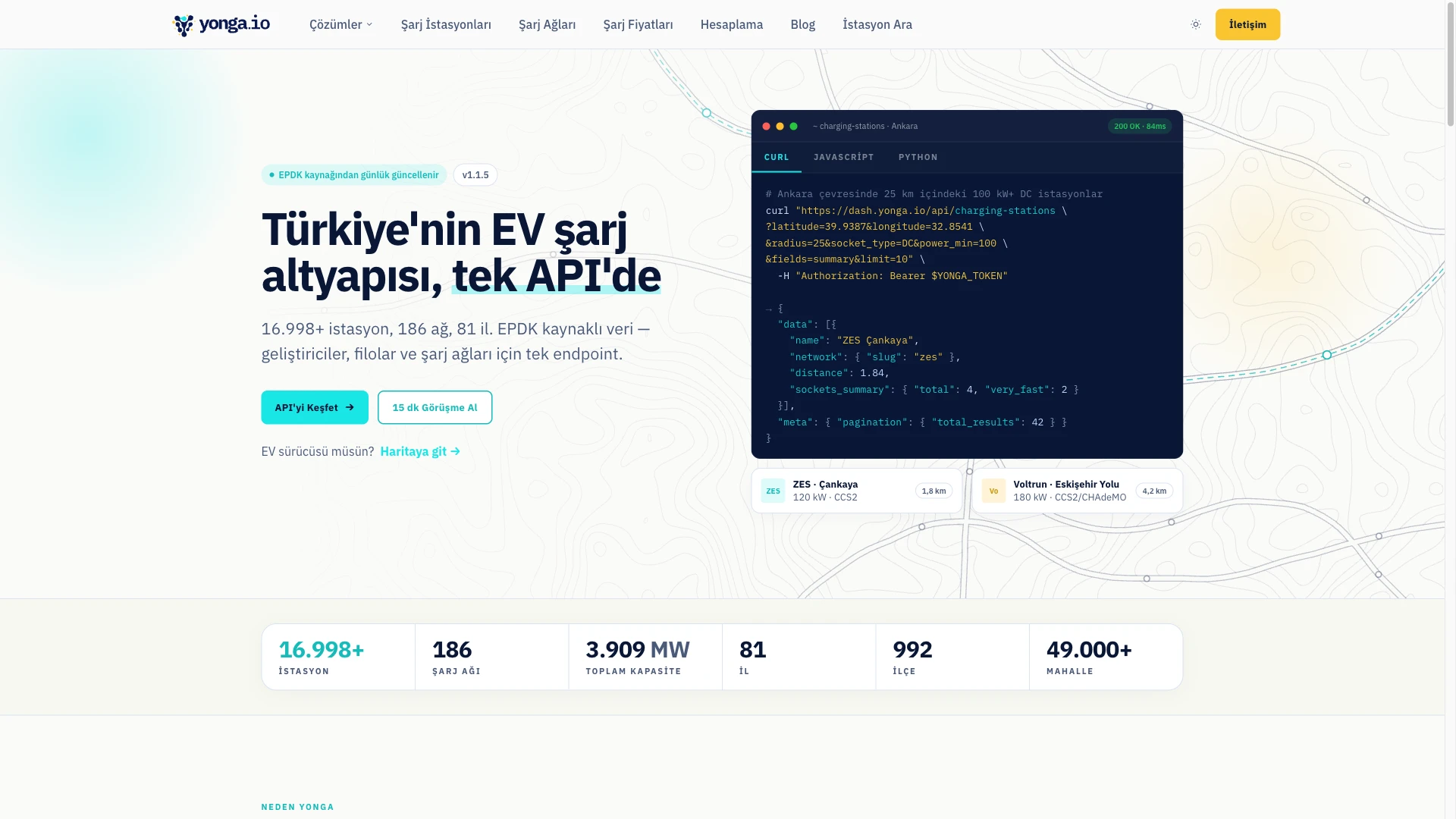The width and height of the screenshot is (1456, 819).
Task: Click the red window dot in code panel
Action: click(766, 127)
